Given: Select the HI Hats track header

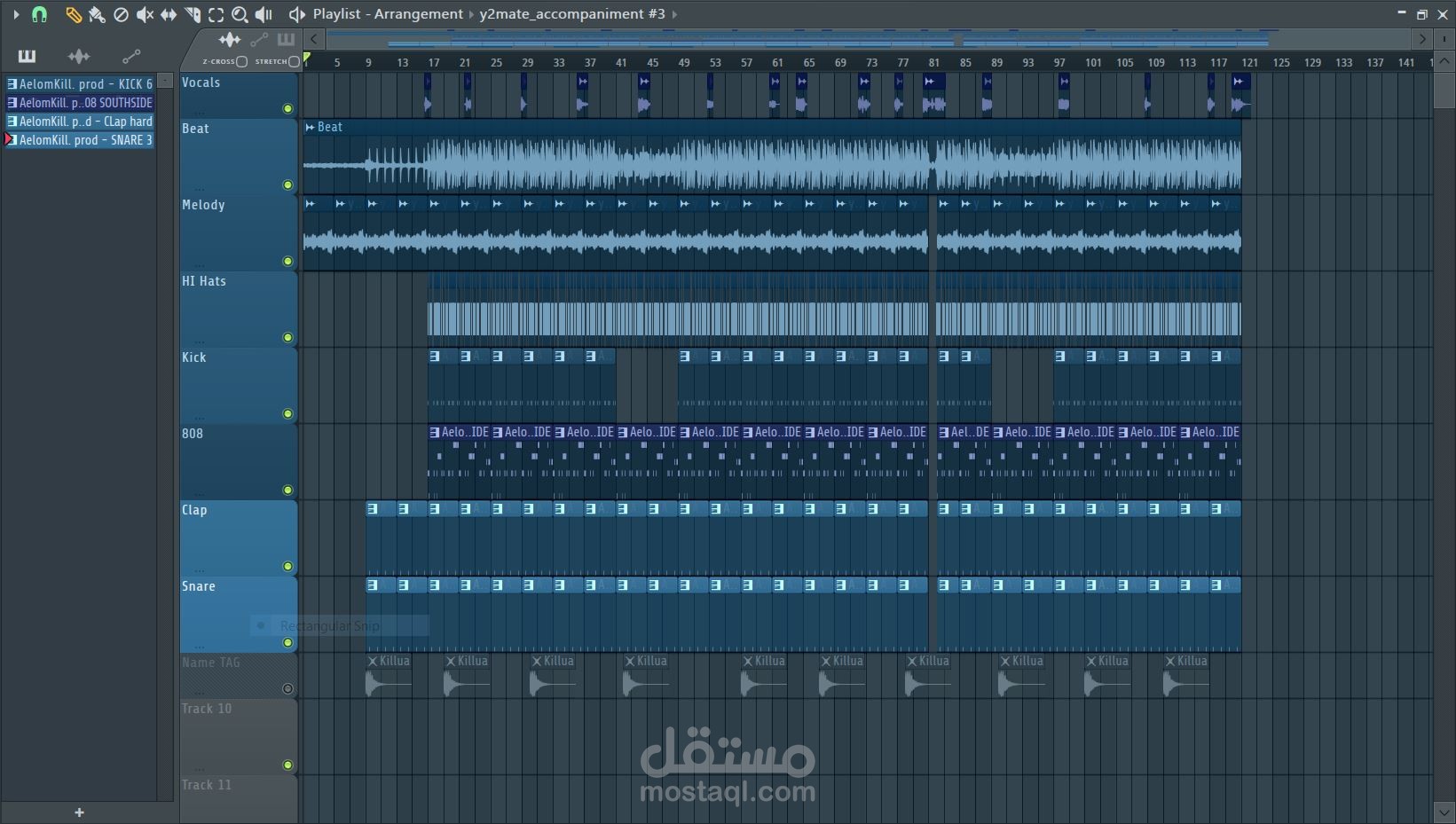Looking at the screenshot, I should 238,309.
